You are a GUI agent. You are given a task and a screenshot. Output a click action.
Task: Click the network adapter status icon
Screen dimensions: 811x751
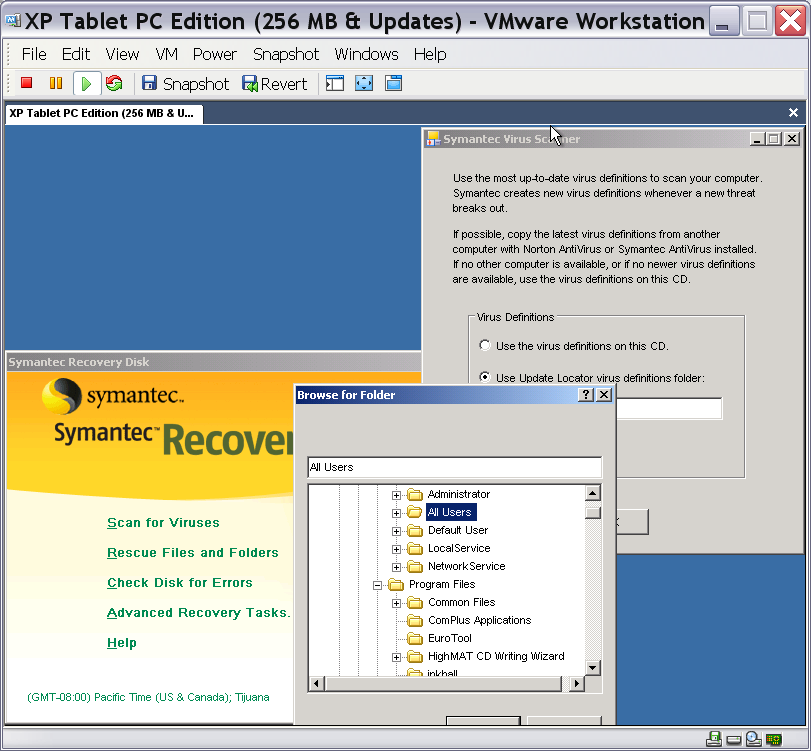[x=773, y=740]
